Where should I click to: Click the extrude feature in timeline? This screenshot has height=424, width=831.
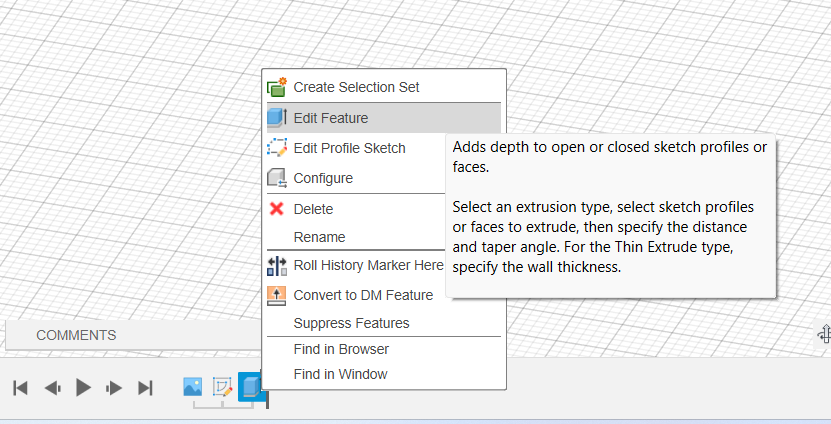pyautogui.click(x=251, y=386)
